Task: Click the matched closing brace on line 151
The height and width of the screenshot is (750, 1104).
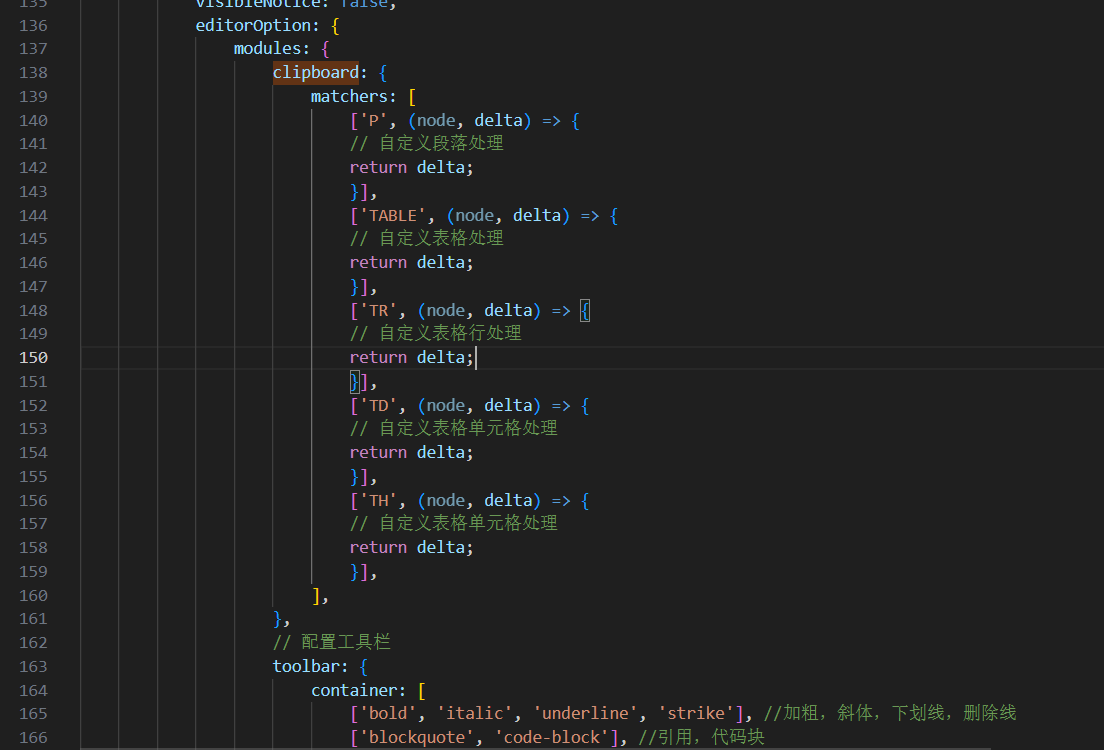Action: coord(355,382)
